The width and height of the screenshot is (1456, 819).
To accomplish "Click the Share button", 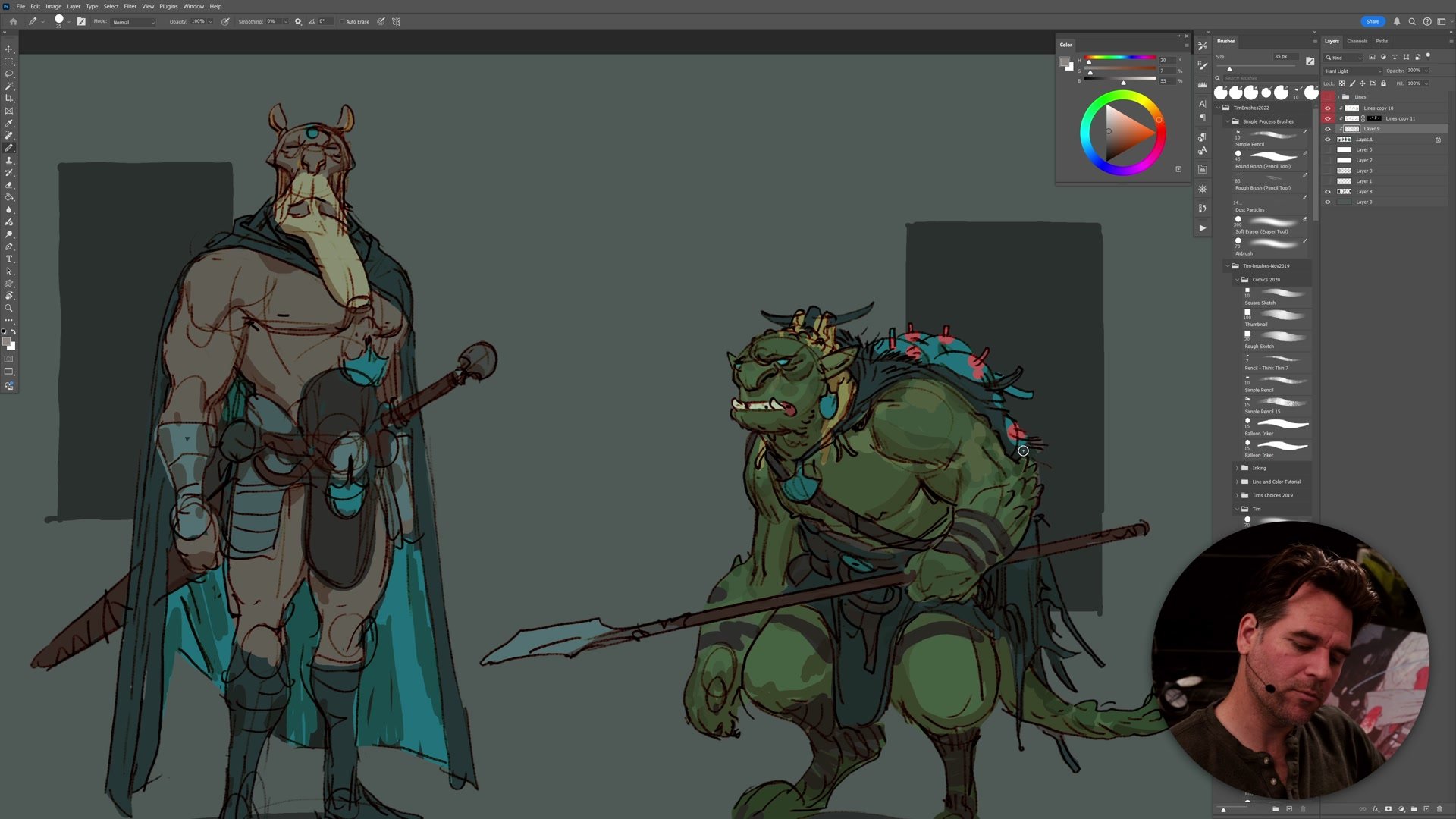I will pos(1372,21).
